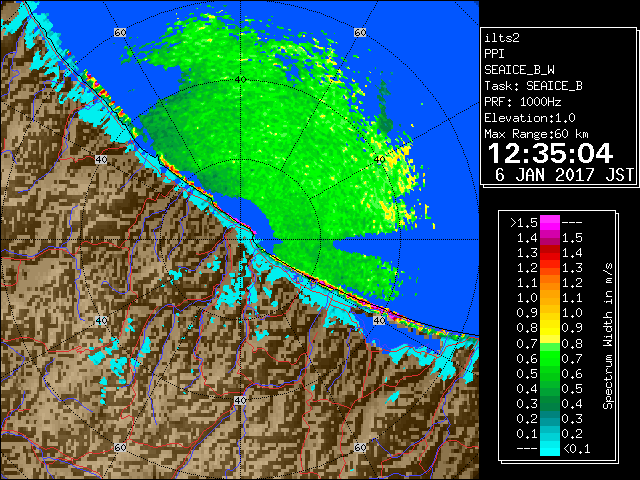Pick the bright green legend band between 0.6 and 0.7
This screenshot has width=640, height=480.
point(550,358)
